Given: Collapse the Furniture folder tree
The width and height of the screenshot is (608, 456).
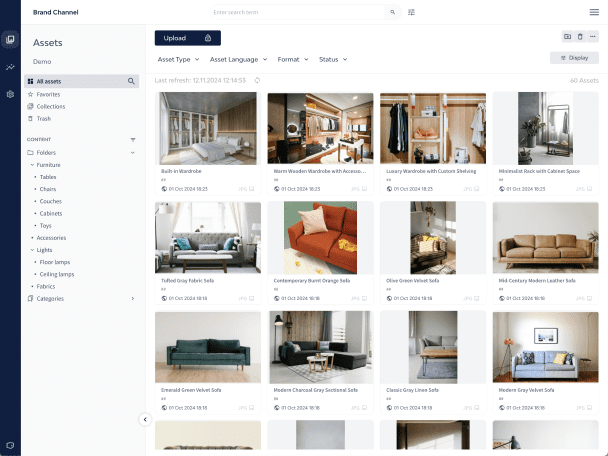Looking at the screenshot, I should [x=32, y=164].
